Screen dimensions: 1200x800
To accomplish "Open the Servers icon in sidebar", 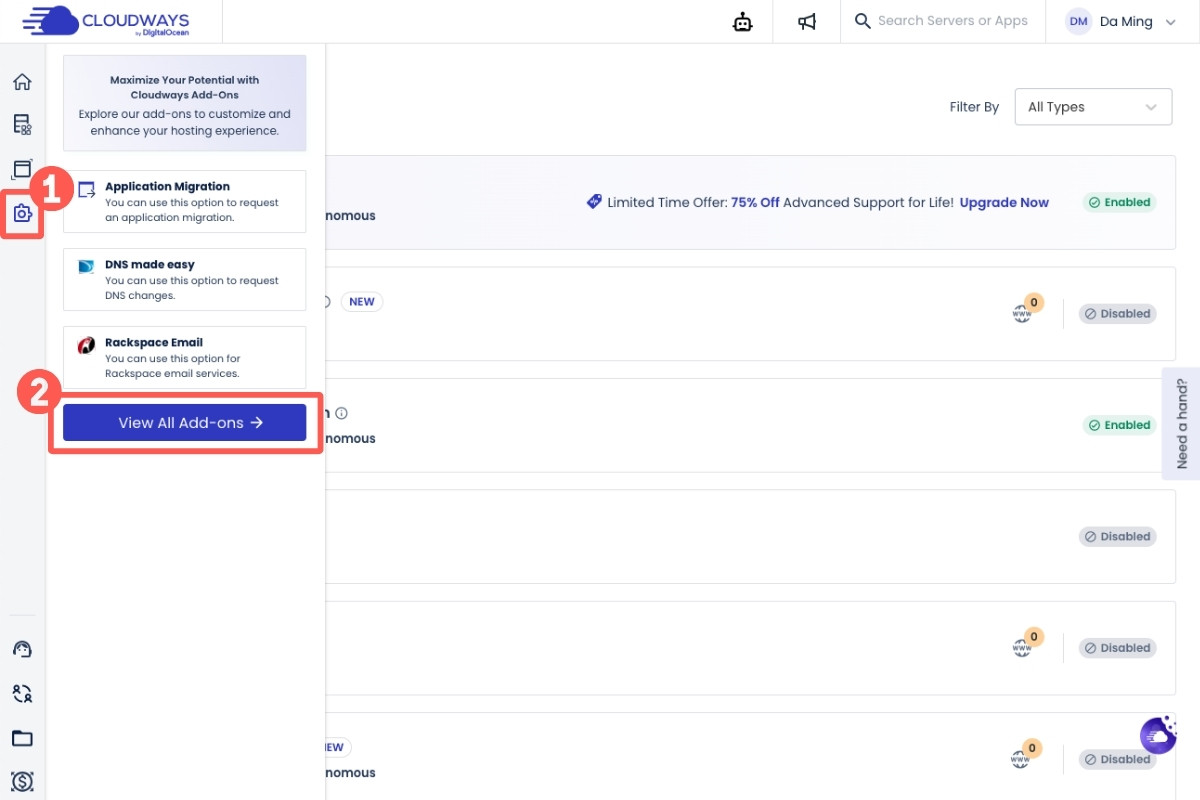I will [x=22, y=125].
